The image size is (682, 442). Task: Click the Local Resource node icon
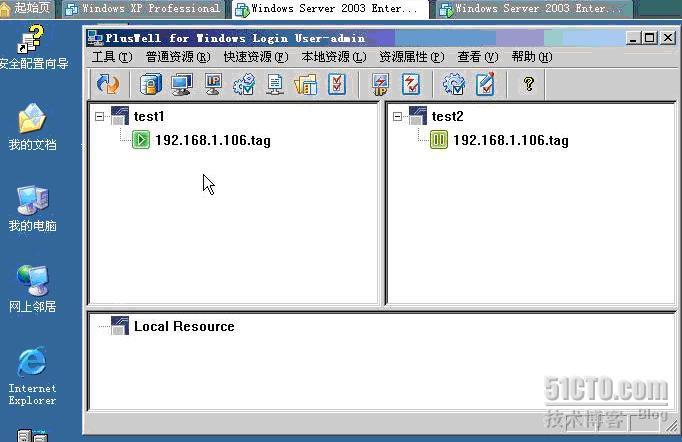tap(120, 325)
